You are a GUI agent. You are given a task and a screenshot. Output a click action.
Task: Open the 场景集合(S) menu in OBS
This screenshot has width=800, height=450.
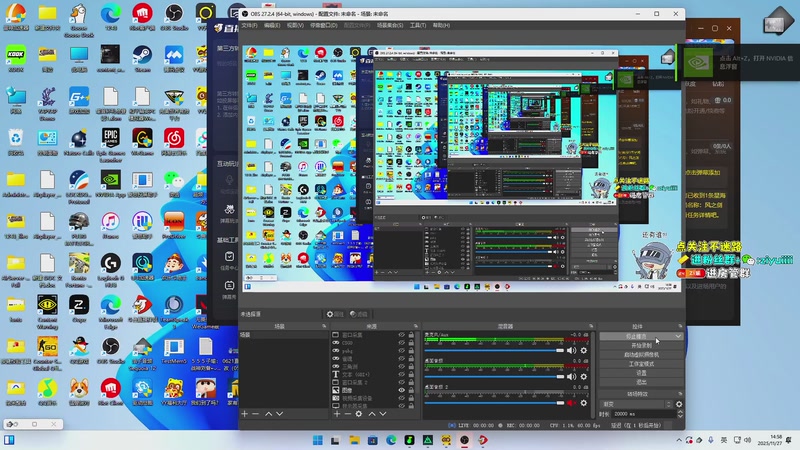[390, 25]
